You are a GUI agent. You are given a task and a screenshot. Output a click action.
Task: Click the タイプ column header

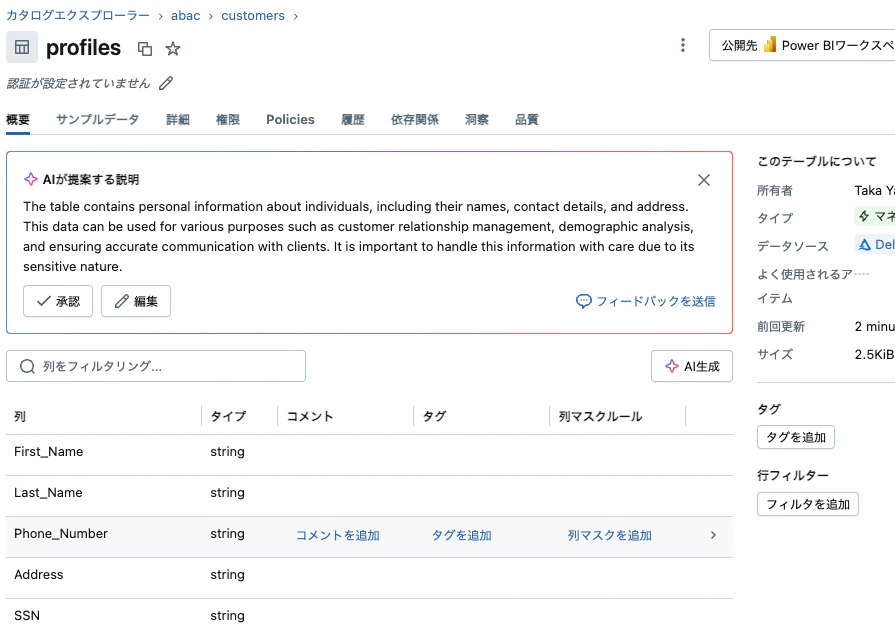point(228,417)
